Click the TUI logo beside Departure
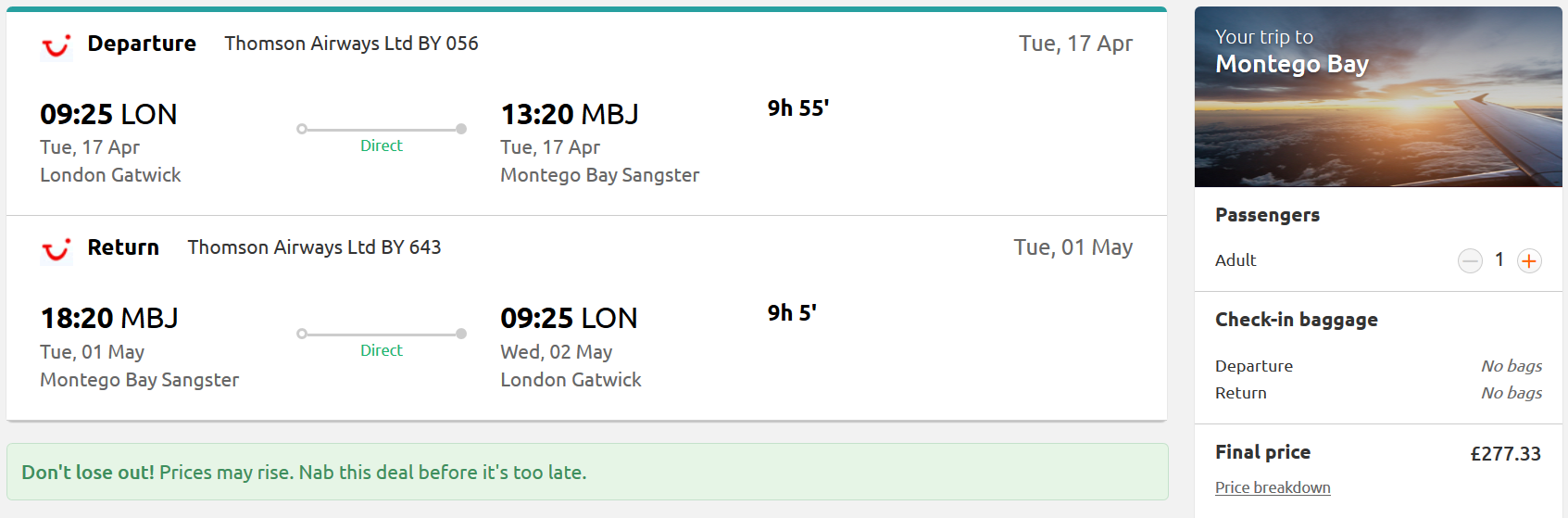Image resolution: width=1568 pixels, height=518 pixels. [x=56, y=44]
